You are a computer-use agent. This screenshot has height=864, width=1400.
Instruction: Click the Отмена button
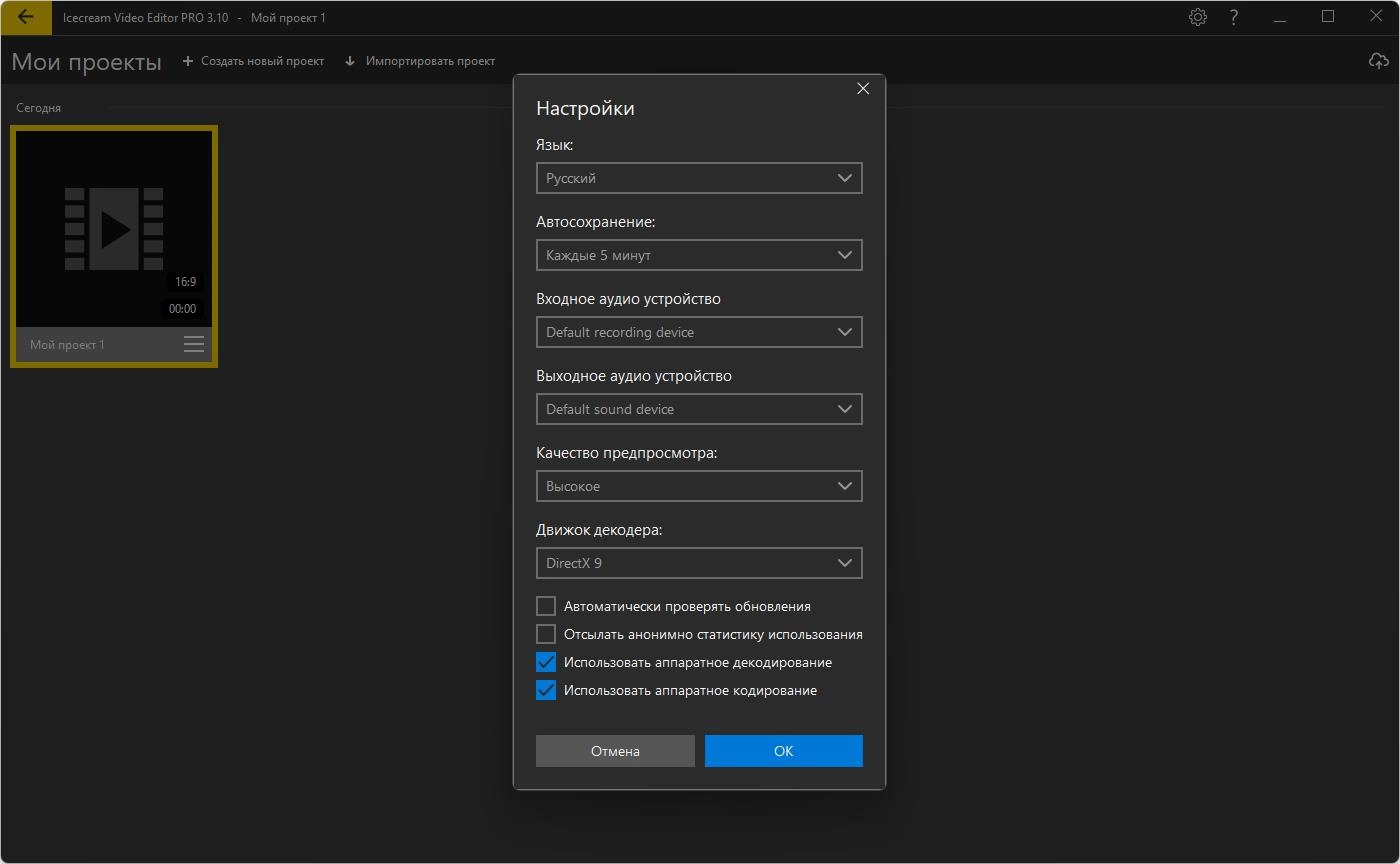pyautogui.click(x=615, y=751)
